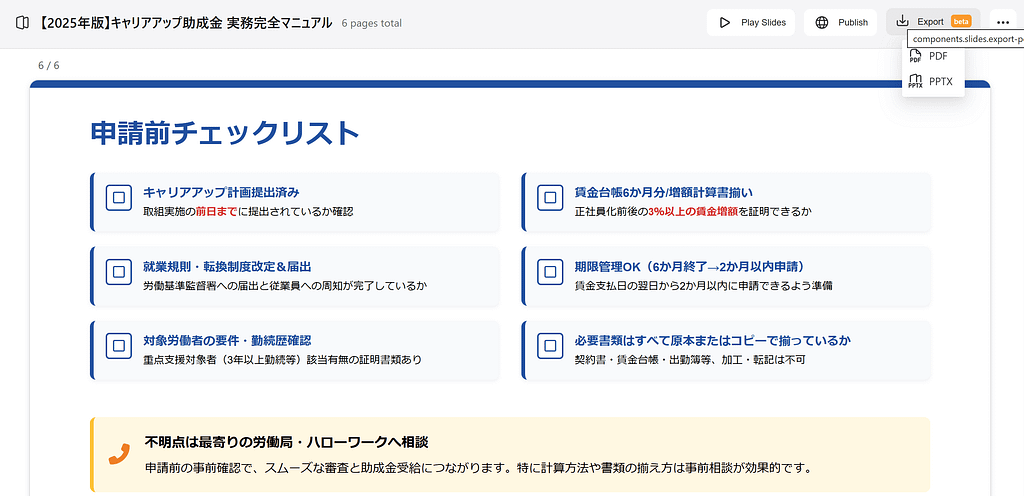The image size is (1024, 496).
Task: Open the three-dot more options menu
Action: point(1002,22)
